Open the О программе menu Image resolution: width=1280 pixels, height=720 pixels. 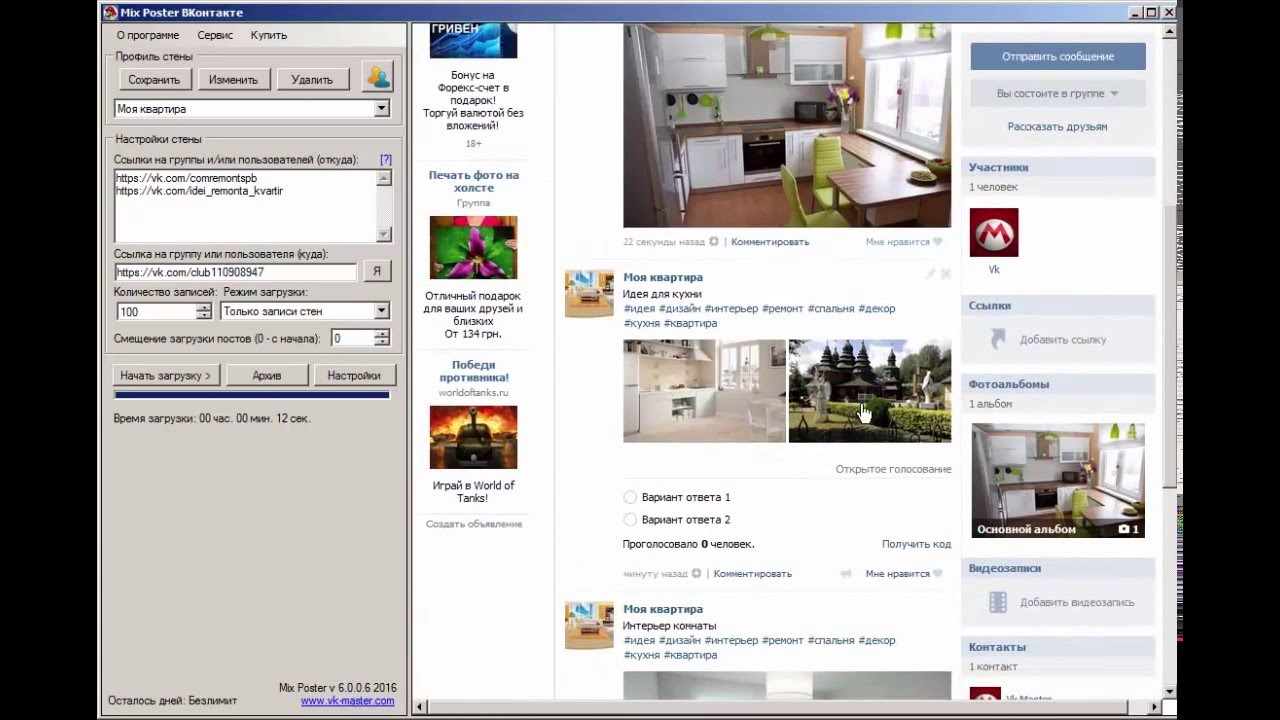coord(148,35)
